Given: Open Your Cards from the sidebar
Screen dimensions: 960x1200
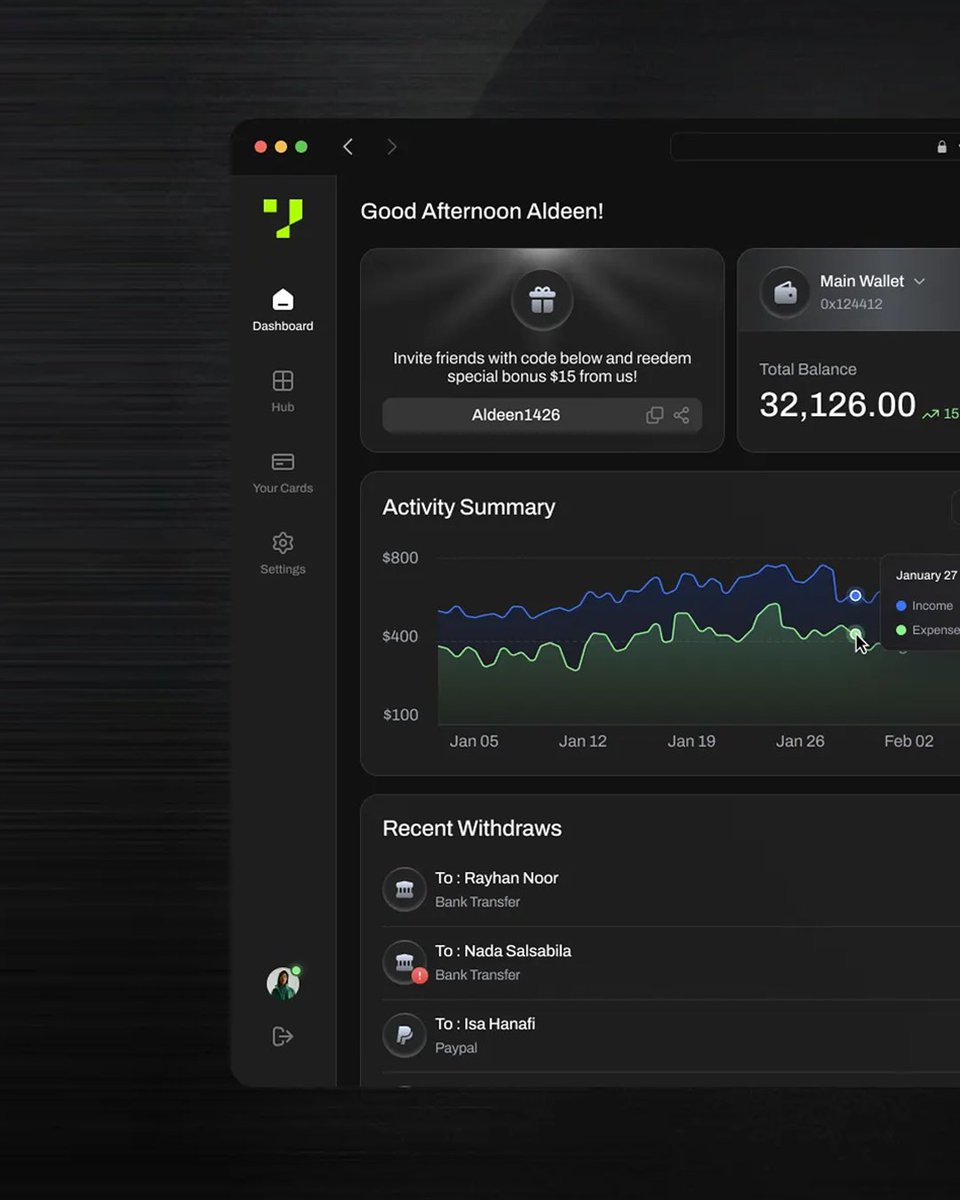Looking at the screenshot, I should click(283, 462).
